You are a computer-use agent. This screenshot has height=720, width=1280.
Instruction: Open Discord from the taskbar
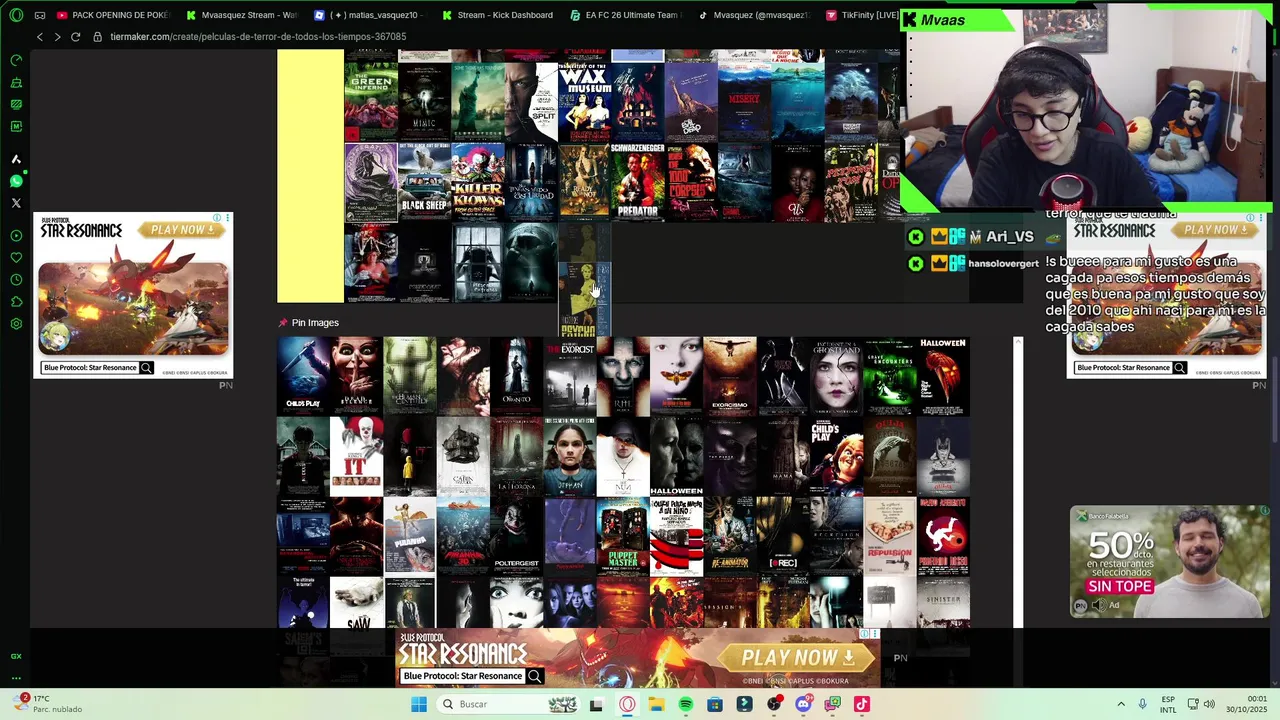coord(803,704)
